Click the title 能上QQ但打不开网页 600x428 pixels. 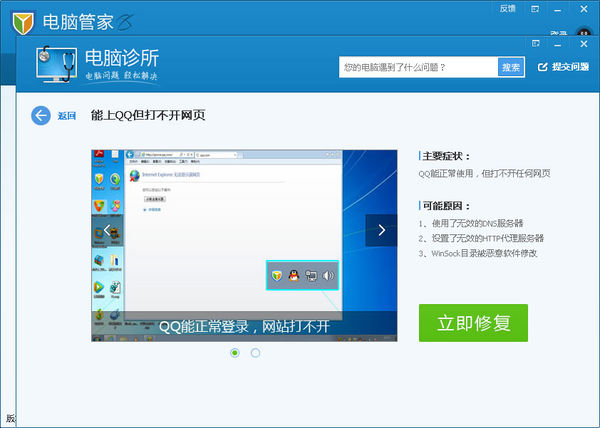tap(148, 115)
